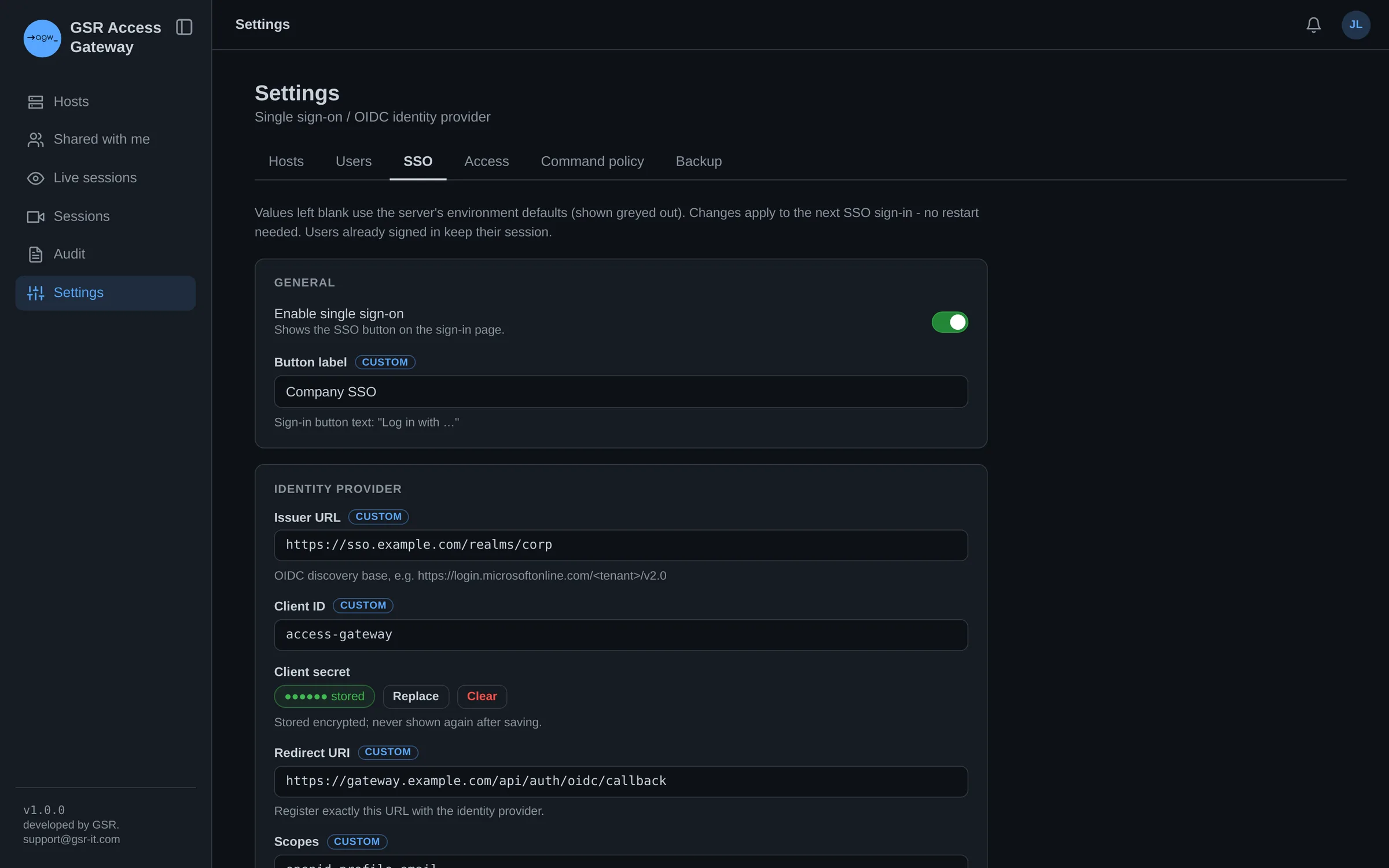The width and height of the screenshot is (1389, 868).
Task: Open Shared with me in sidebar
Action: click(x=105, y=139)
